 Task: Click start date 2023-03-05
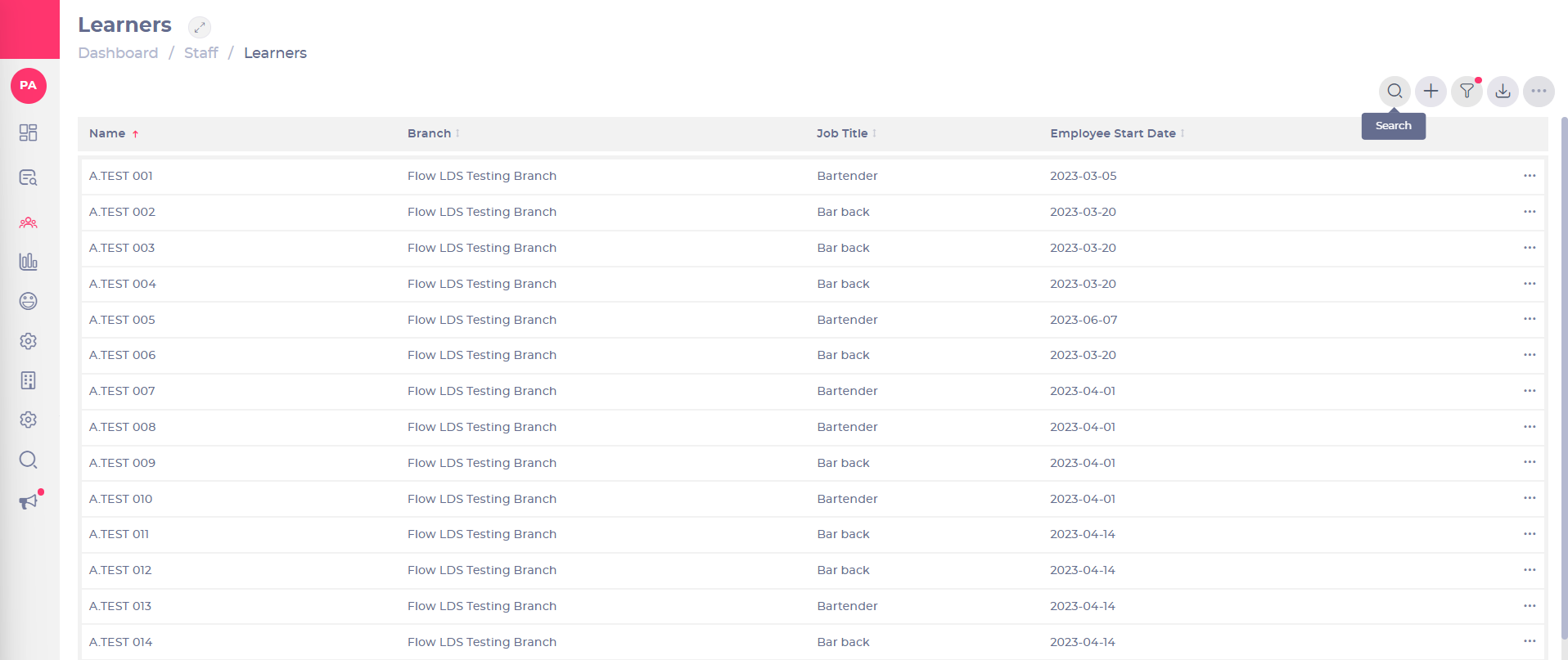[1083, 176]
